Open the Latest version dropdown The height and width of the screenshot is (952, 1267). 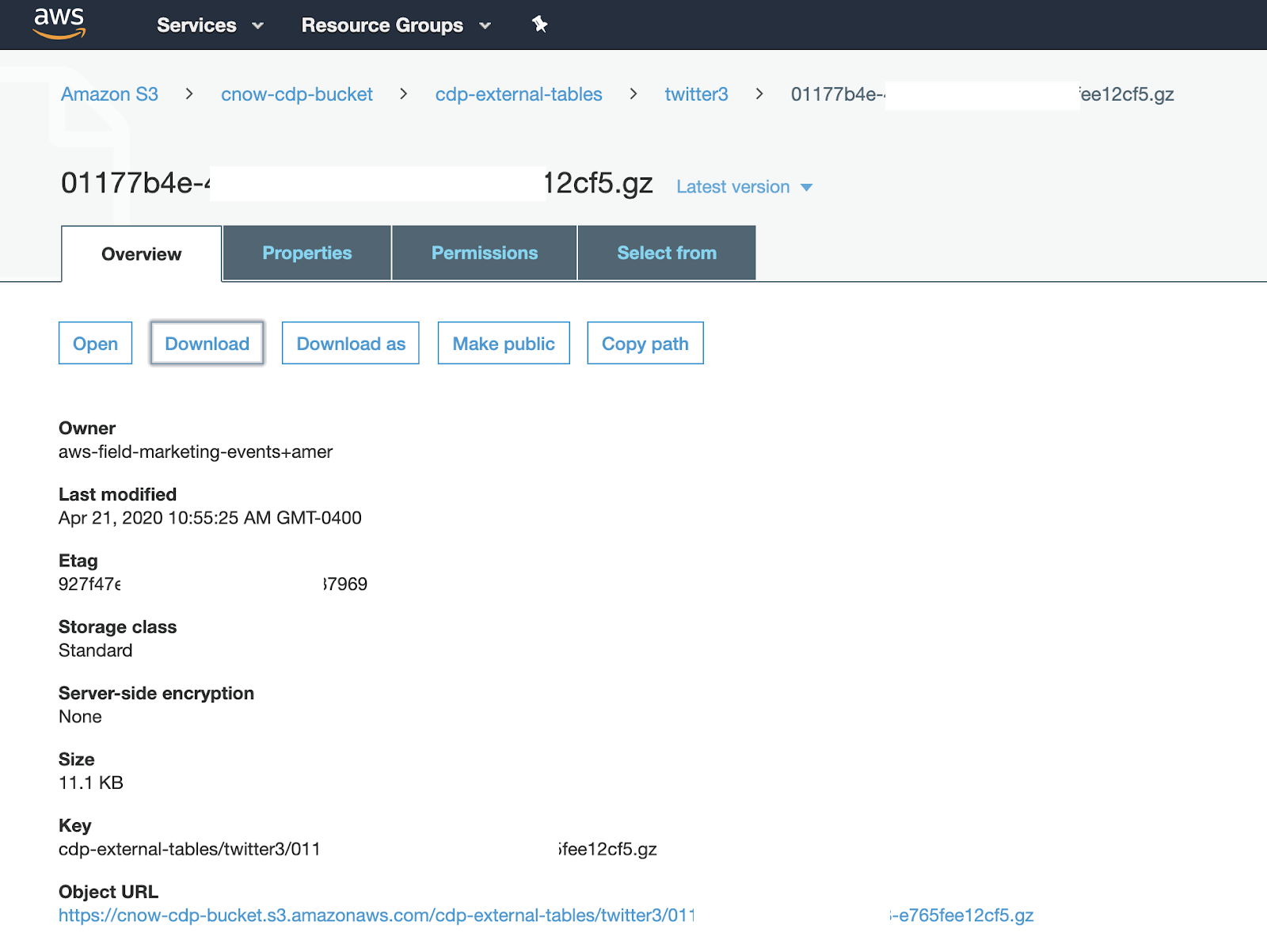coord(744,187)
